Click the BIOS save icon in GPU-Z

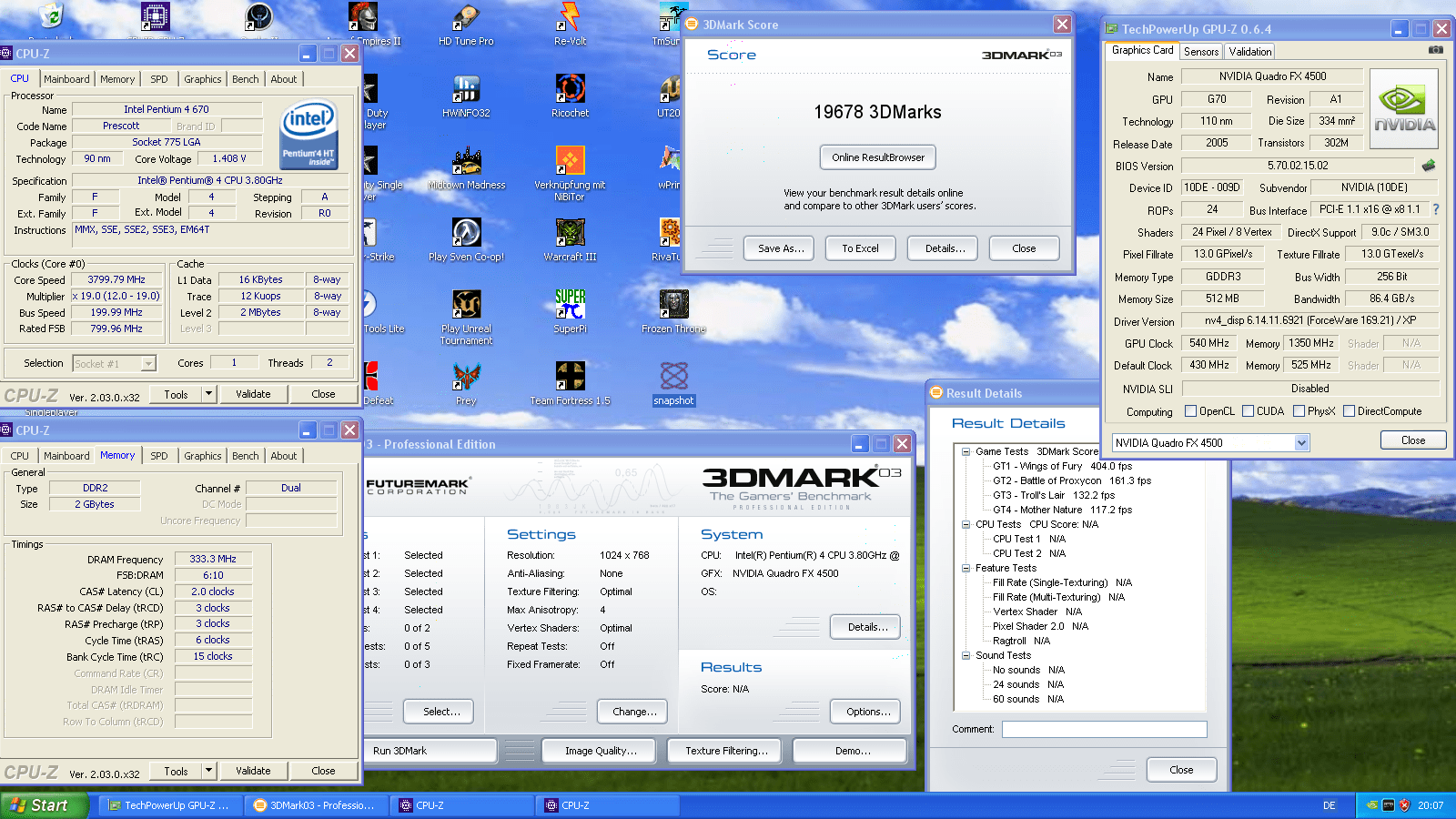click(1429, 166)
